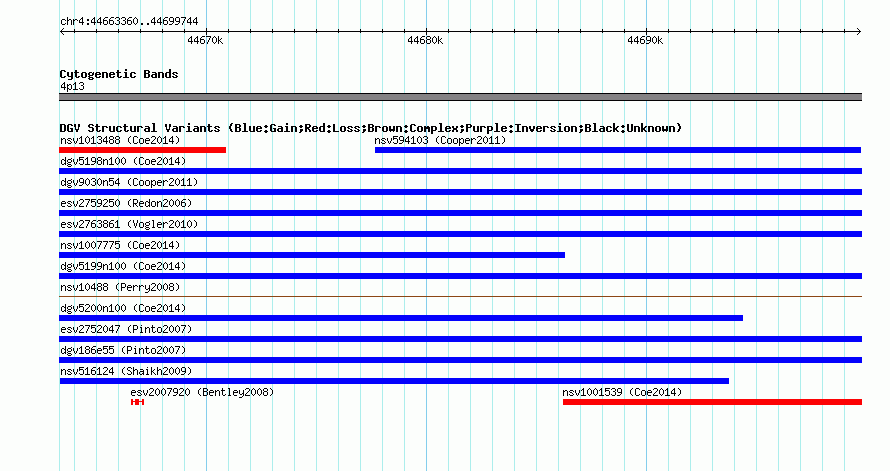890x471 pixels.
Task: Click the thin brown nsv10488 complex line
Action: [460, 296]
